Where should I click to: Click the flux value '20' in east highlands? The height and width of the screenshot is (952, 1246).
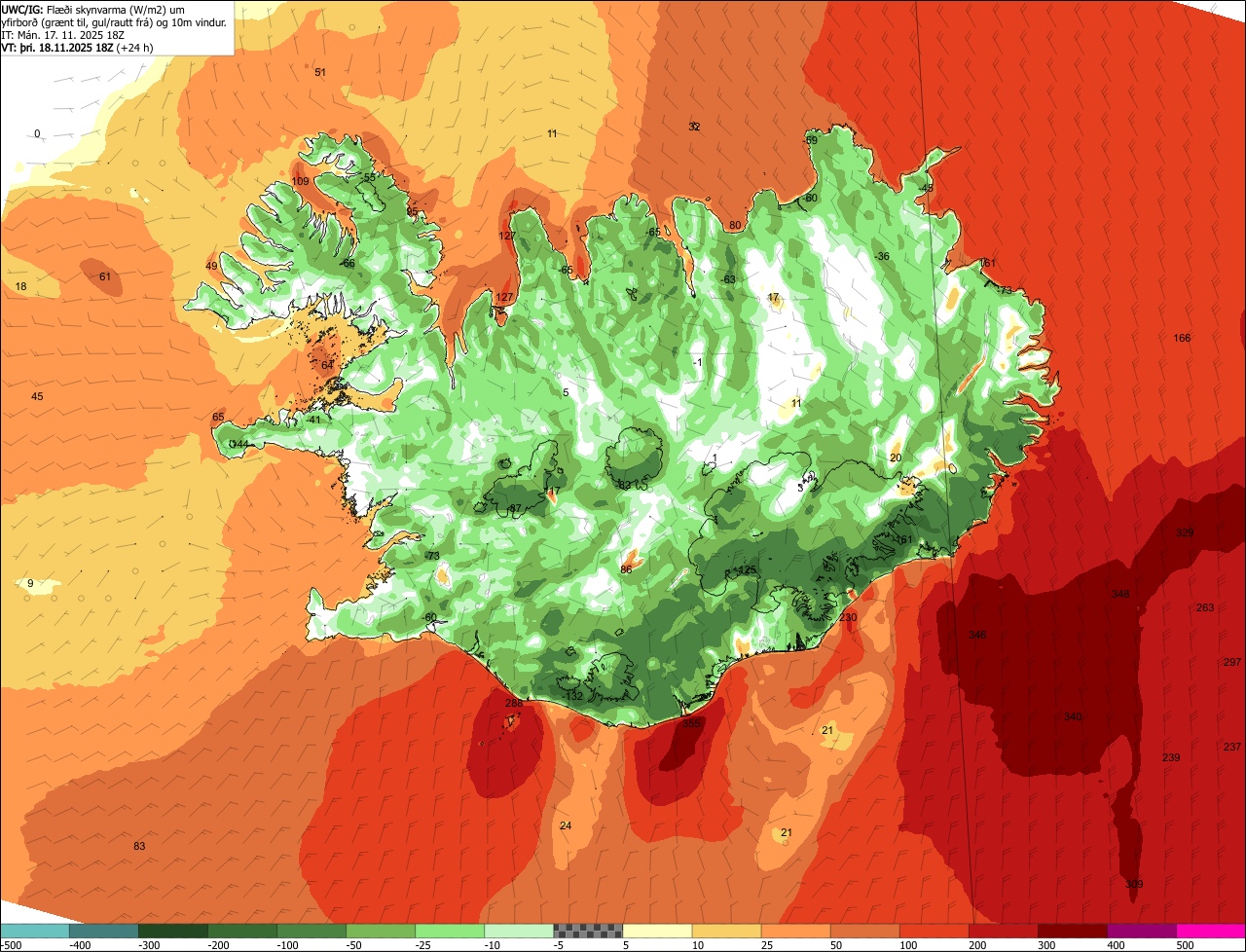896,458
